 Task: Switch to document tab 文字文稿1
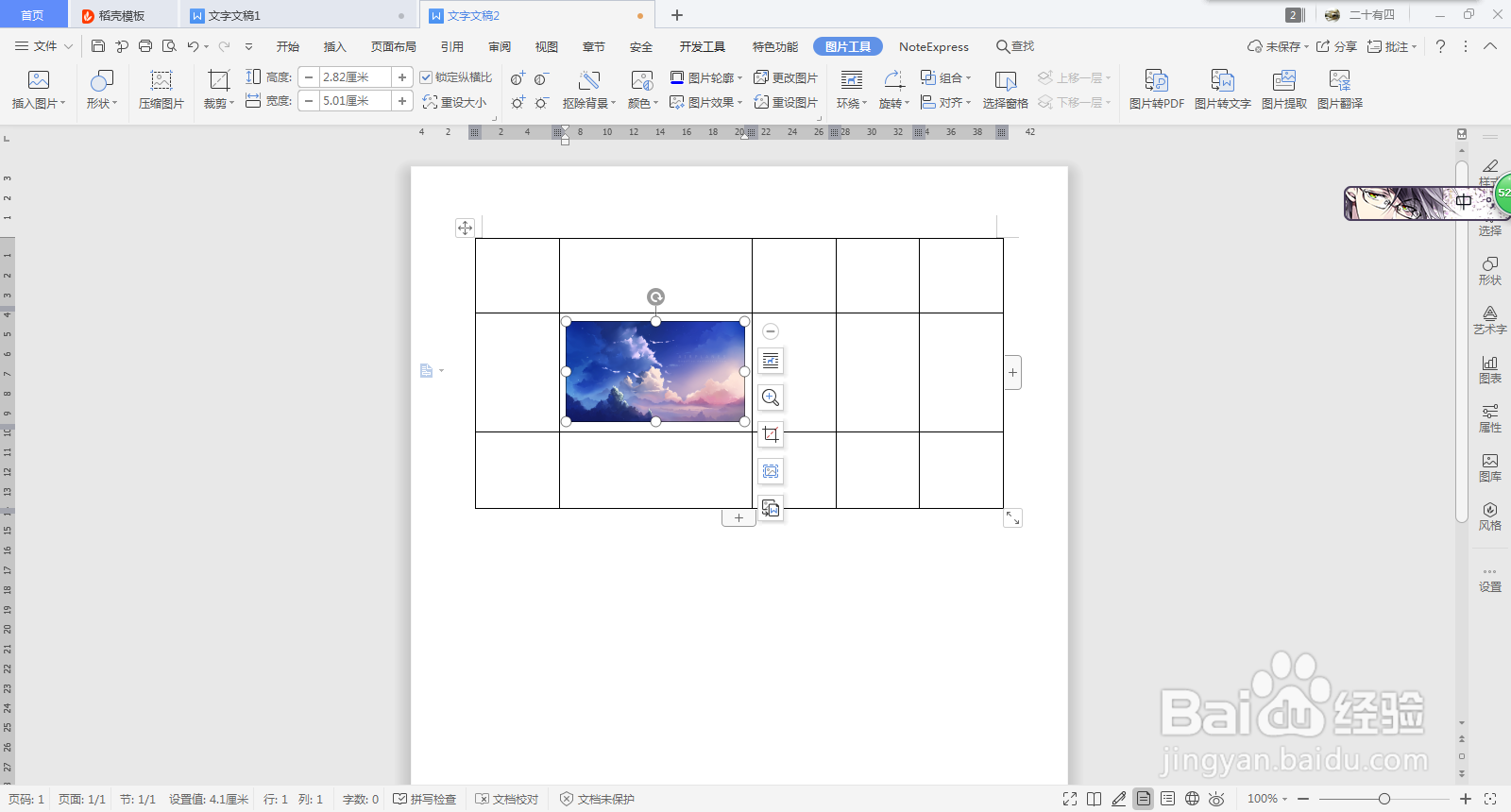coord(233,16)
